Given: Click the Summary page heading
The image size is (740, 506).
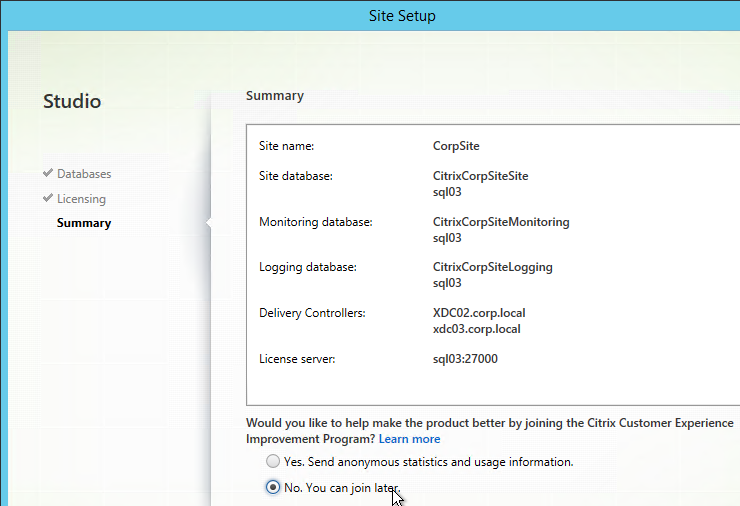Looking at the screenshot, I should tap(275, 96).
